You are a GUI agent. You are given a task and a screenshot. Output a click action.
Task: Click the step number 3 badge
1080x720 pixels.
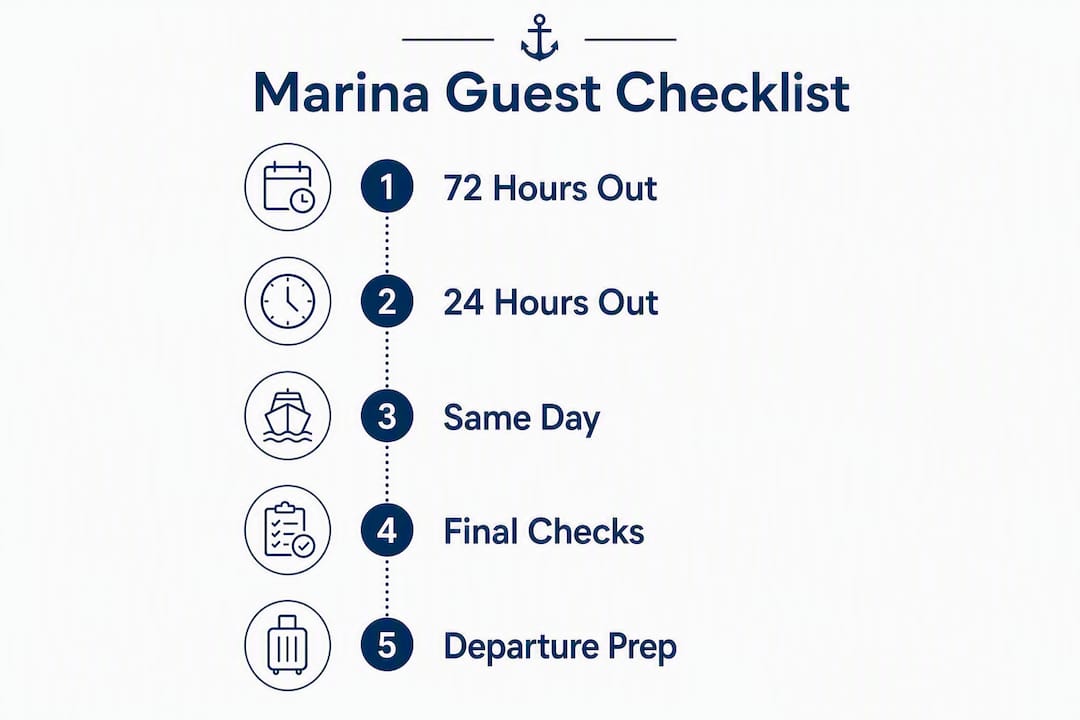point(387,416)
